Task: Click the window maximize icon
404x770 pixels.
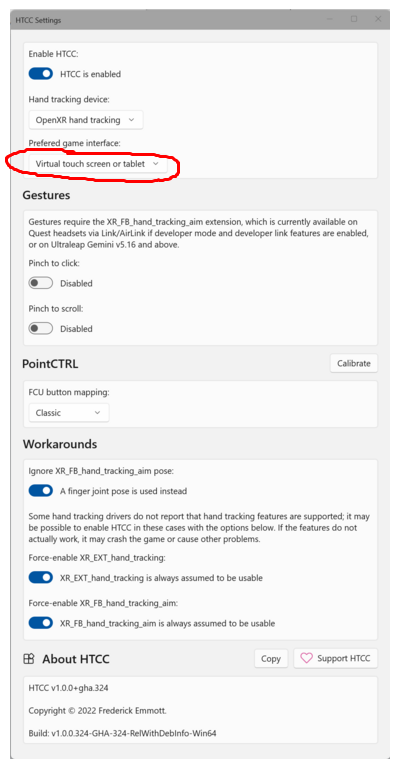Action: pos(353,19)
